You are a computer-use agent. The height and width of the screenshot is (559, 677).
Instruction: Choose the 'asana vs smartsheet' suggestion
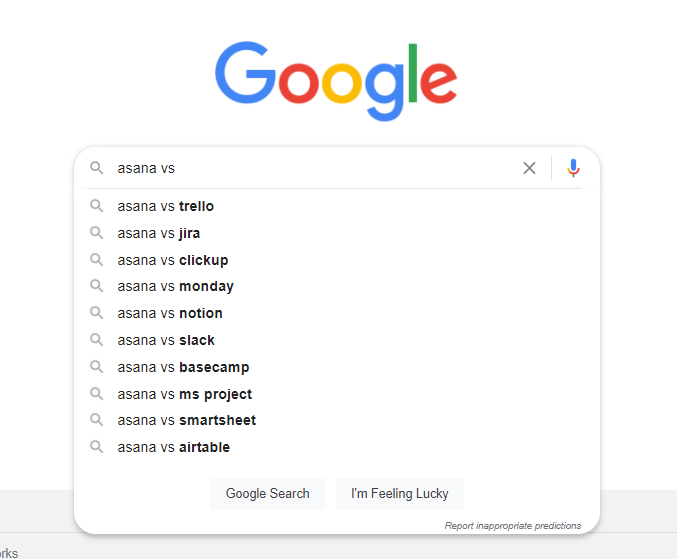[x=187, y=420]
